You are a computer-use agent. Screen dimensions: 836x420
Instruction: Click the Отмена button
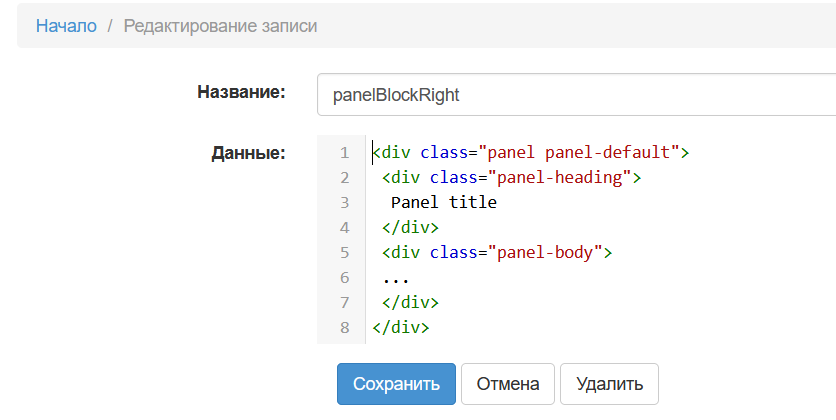(x=508, y=384)
